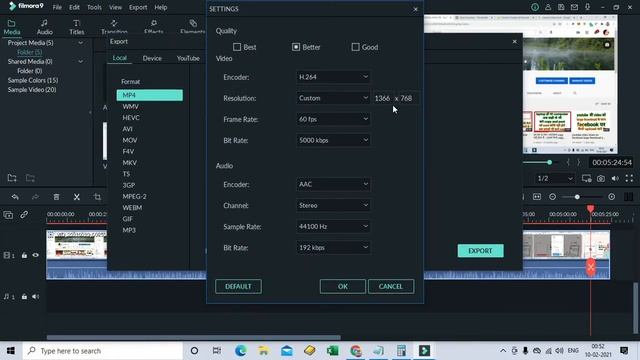
Task: Click the DEFAULT button
Action: point(238,287)
